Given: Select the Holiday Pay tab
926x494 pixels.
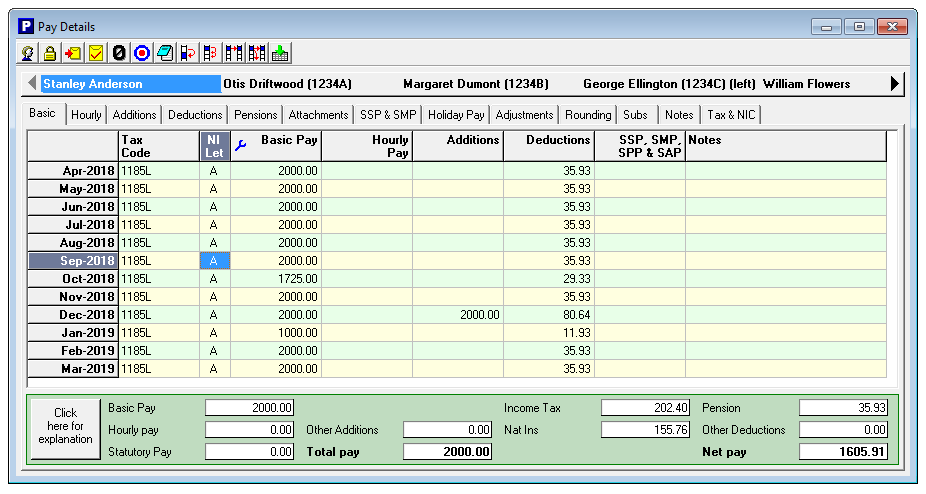Looking at the screenshot, I should click(456, 115).
